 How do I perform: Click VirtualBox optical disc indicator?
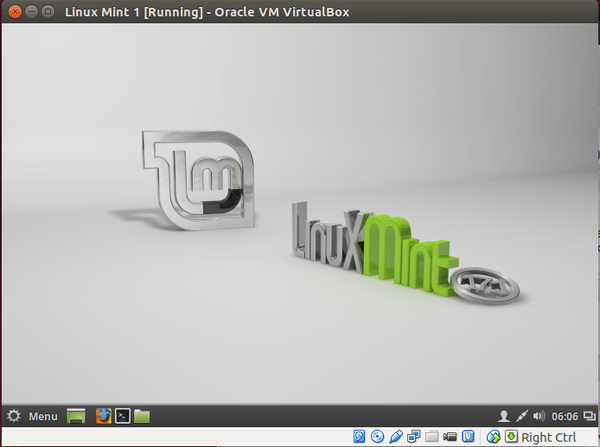tap(377, 437)
